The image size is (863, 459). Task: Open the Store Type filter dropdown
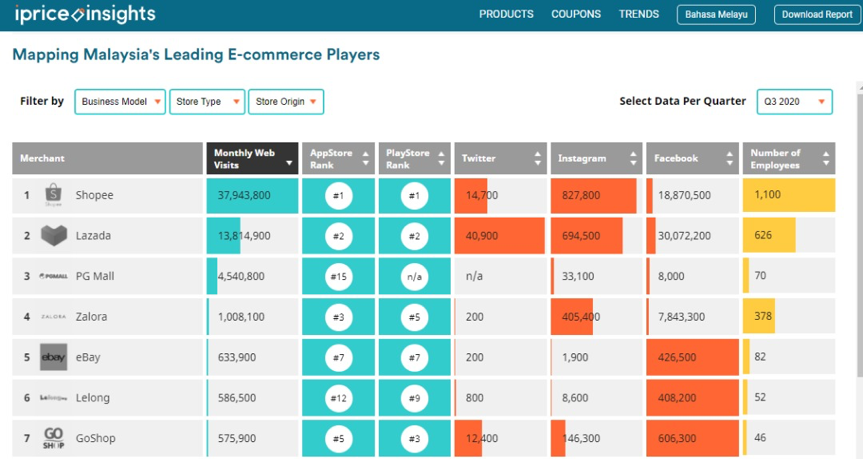tap(207, 102)
